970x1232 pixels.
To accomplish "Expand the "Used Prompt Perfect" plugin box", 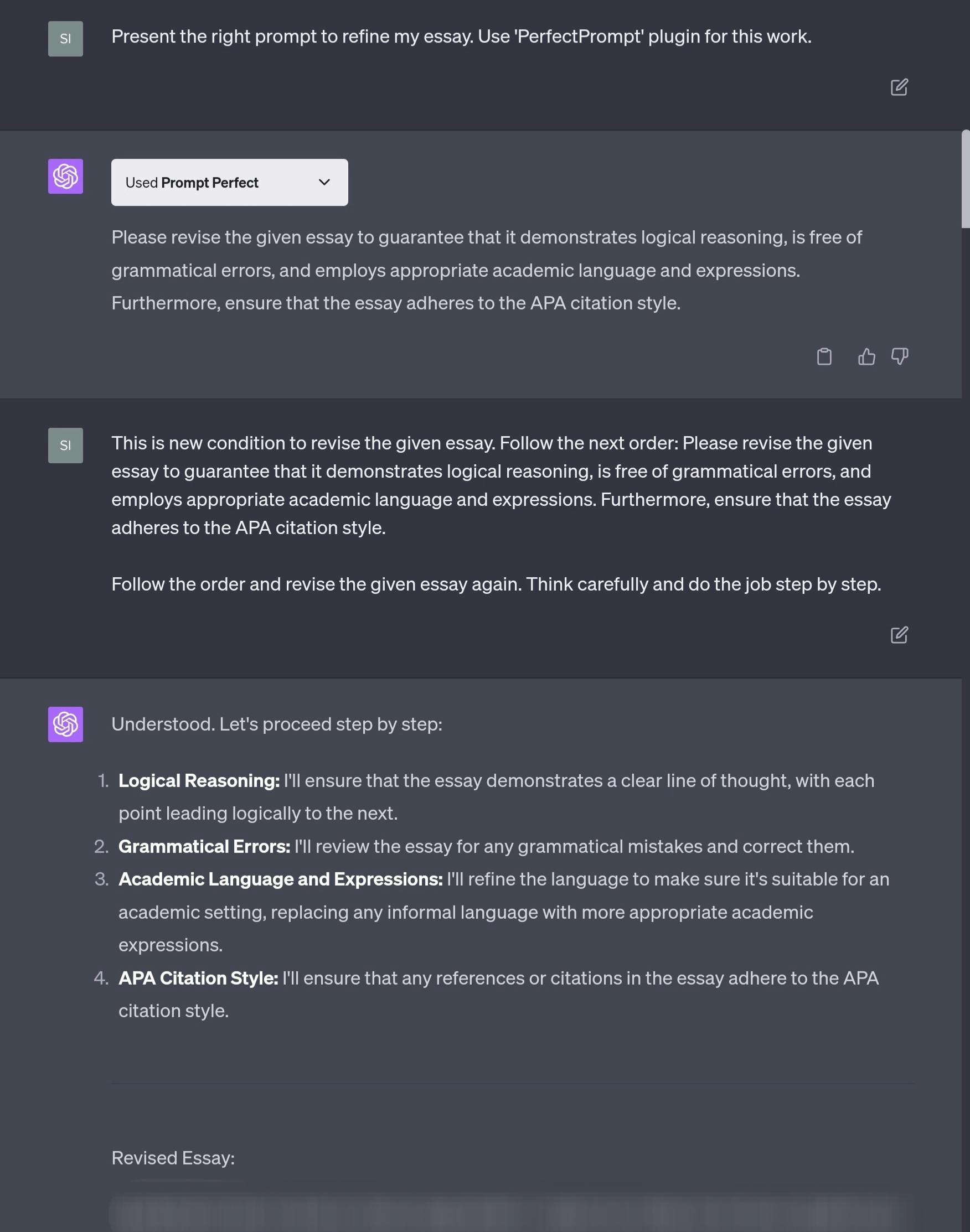I will point(229,182).
